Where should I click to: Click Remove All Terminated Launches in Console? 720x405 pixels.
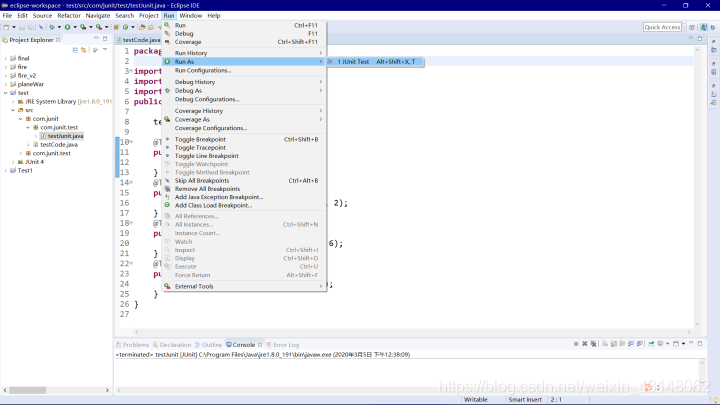[x=593, y=343]
